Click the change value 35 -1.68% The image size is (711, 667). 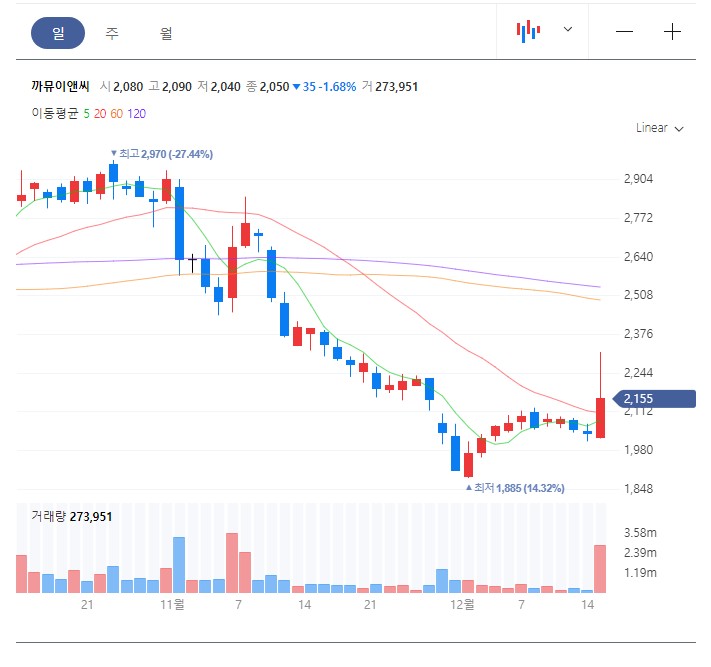tap(324, 87)
